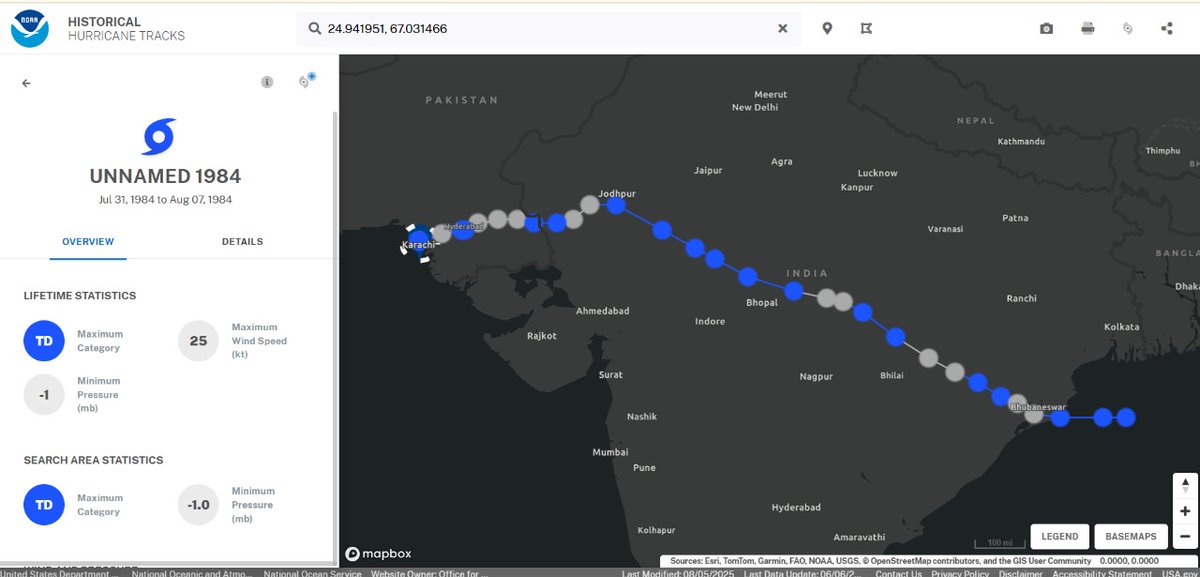Click the Mumbai city label on map
The image size is (1200, 577).
610,452
